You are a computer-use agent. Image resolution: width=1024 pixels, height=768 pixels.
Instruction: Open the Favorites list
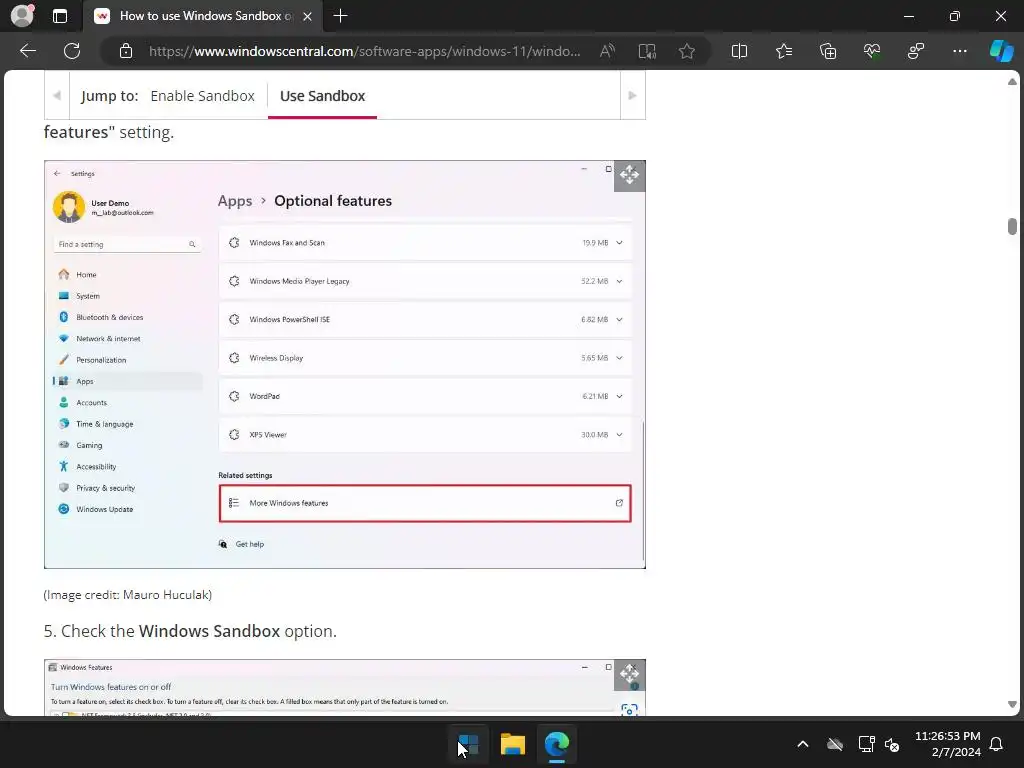[x=784, y=51]
